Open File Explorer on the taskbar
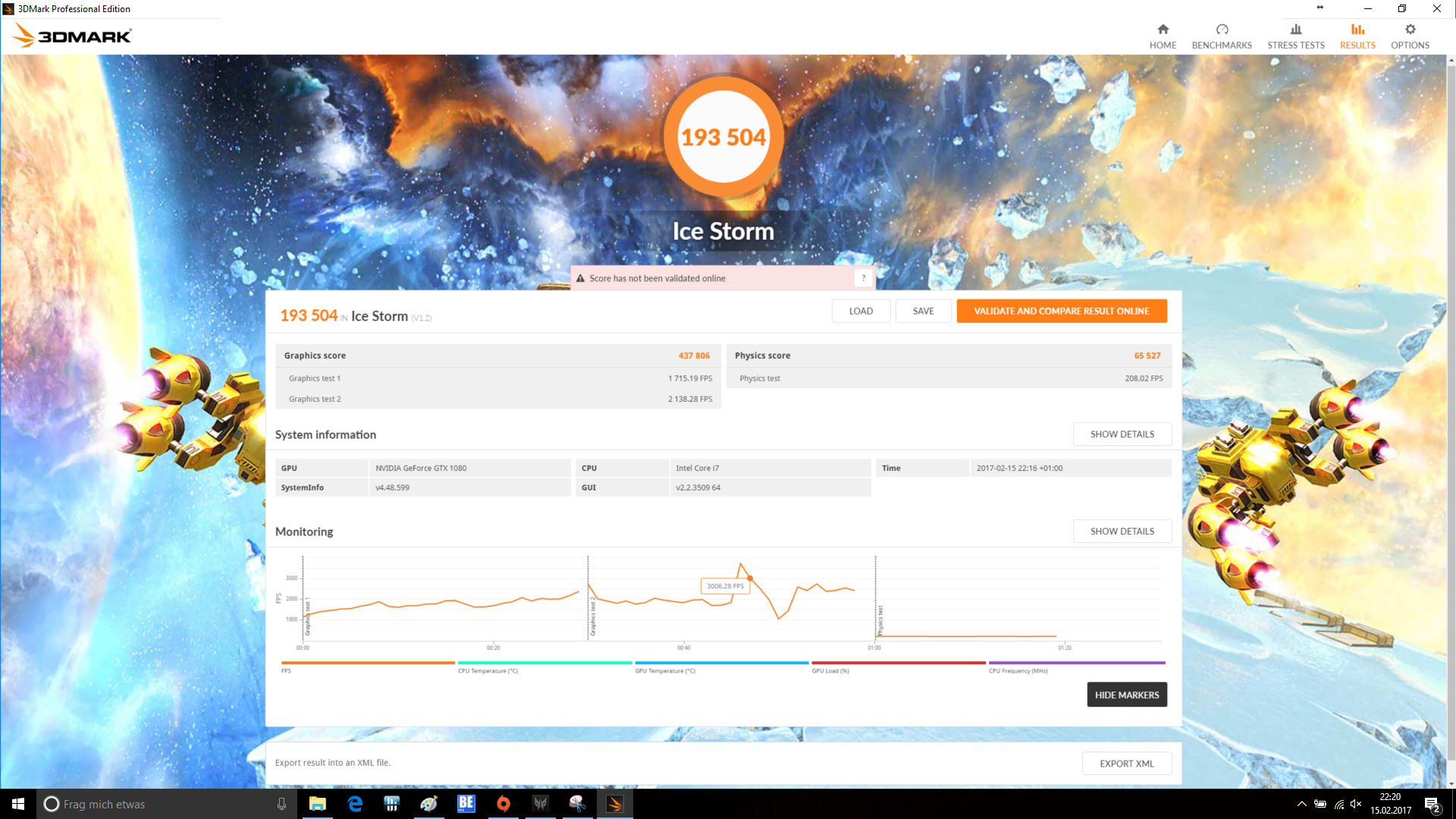The width and height of the screenshot is (1456, 819). (318, 804)
